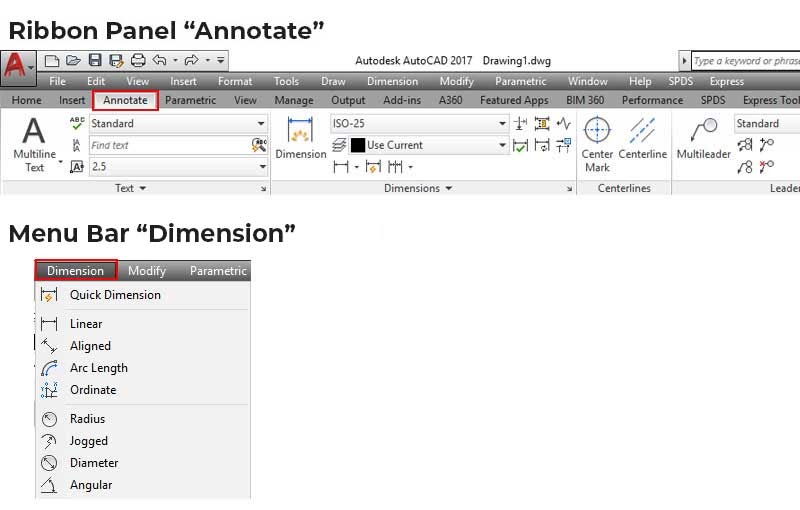
Task: Open the Standard multileader style dropdown
Action: (x=767, y=123)
